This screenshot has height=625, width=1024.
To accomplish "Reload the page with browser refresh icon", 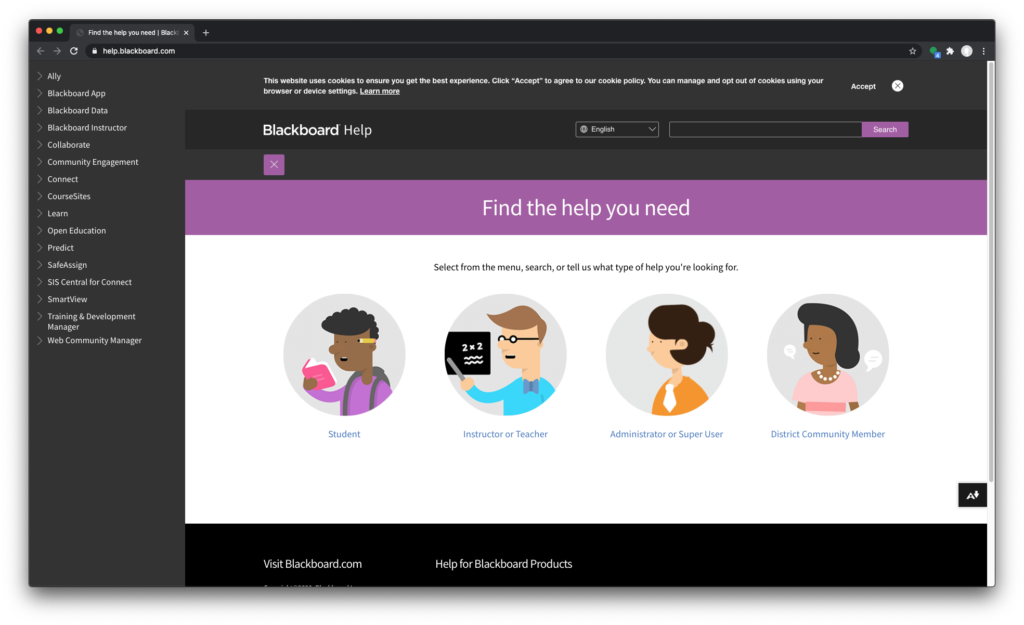I will (x=74, y=51).
